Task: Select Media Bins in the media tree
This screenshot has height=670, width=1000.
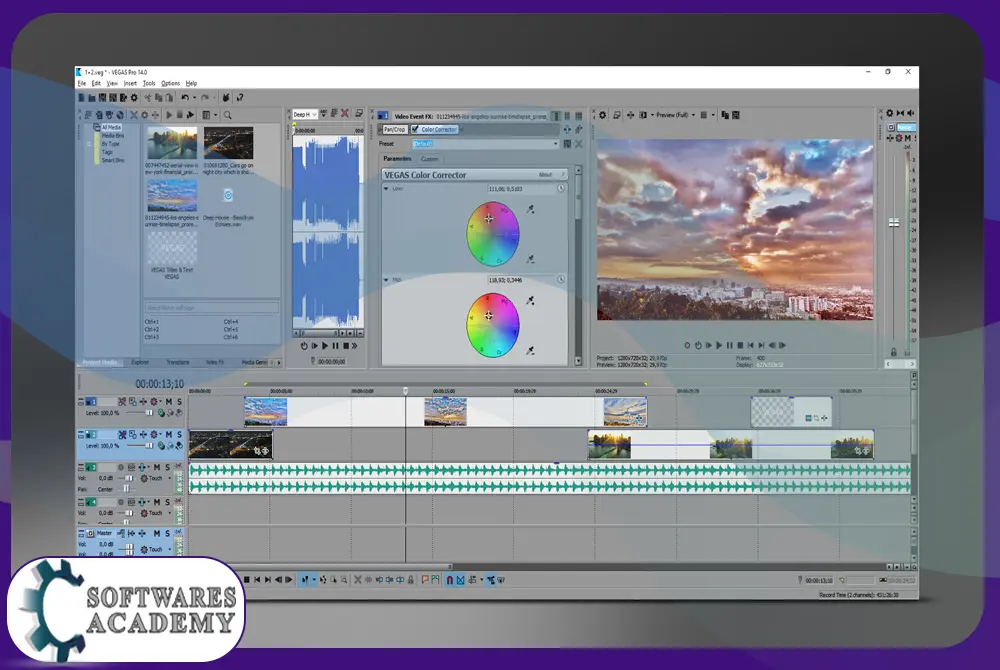Action: [x=113, y=136]
